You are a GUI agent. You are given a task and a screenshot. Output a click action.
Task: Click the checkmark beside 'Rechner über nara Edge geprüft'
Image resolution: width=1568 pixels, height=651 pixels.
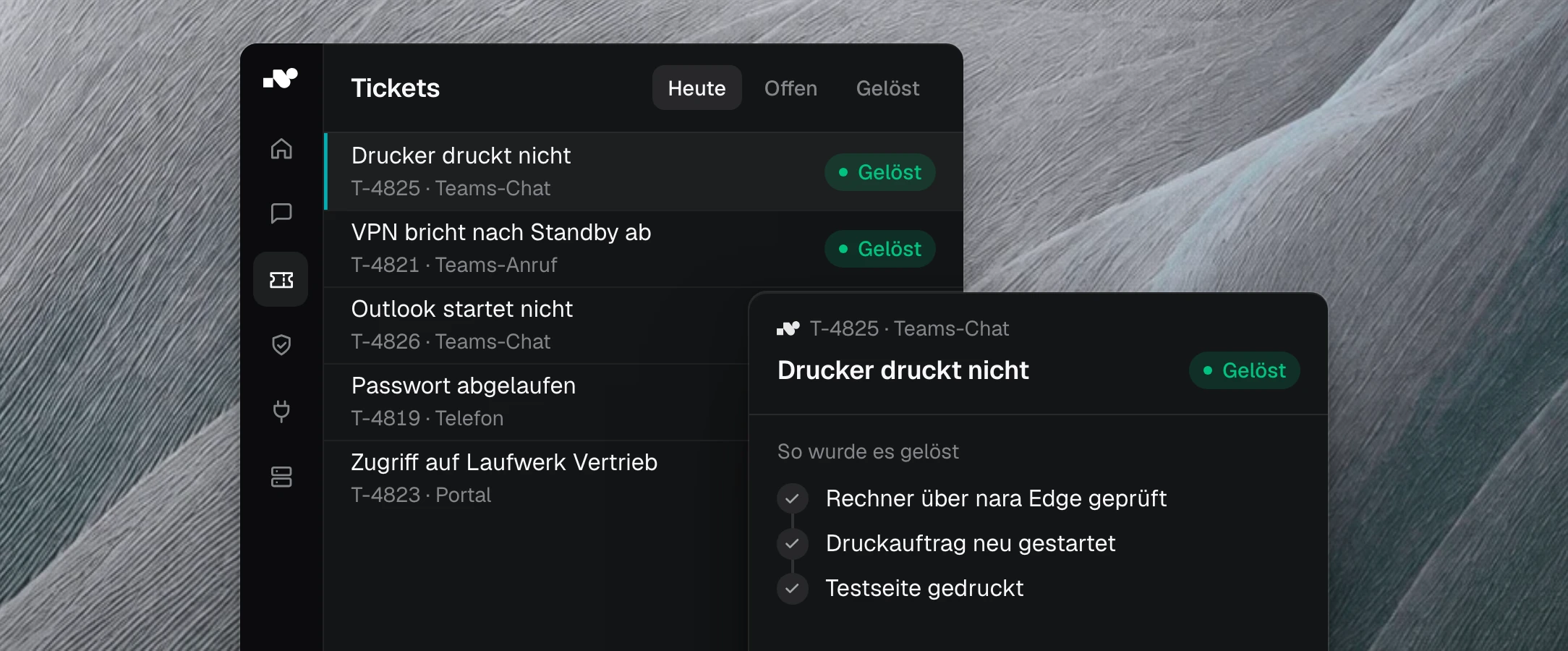point(793,498)
